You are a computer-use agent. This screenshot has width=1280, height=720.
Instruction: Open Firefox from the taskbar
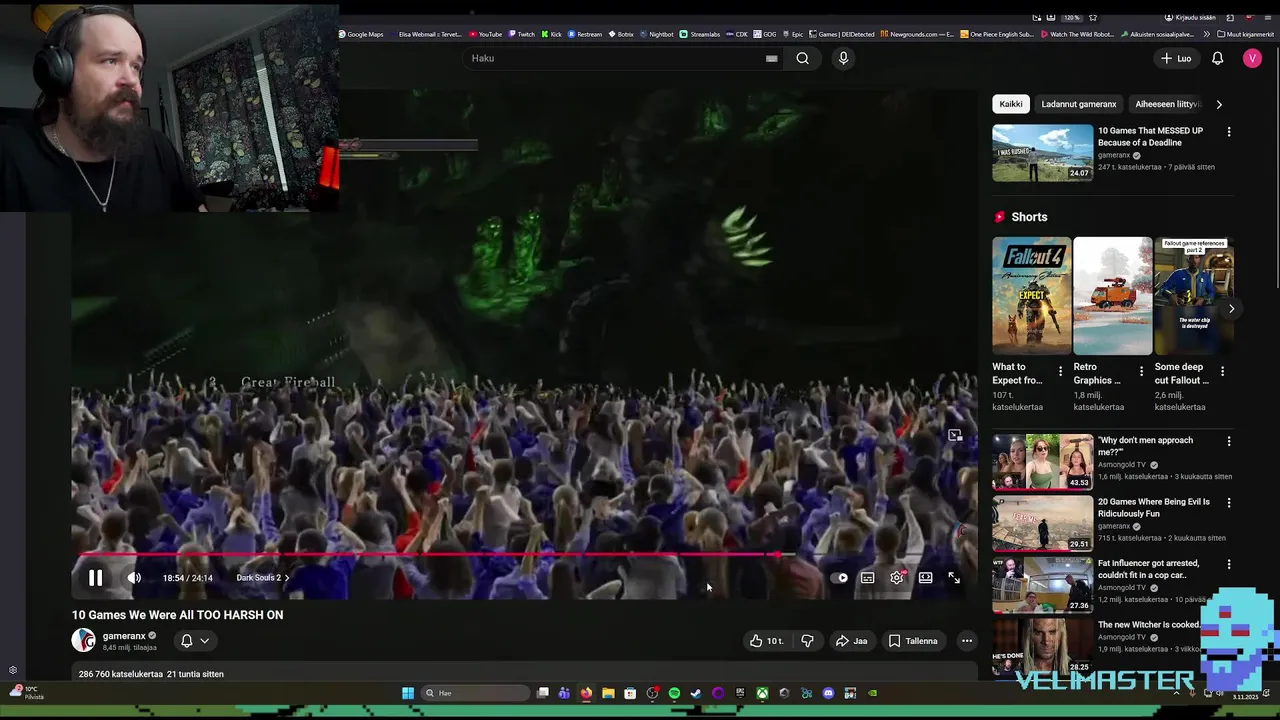click(x=586, y=693)
